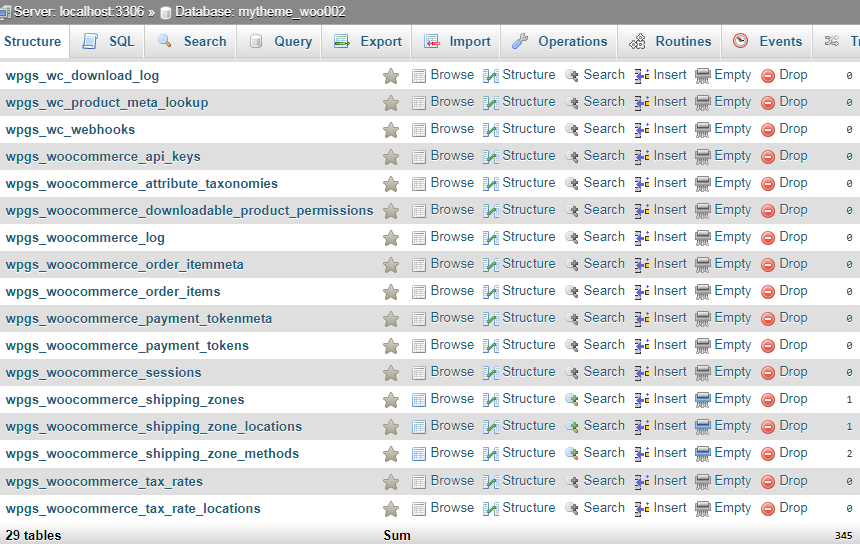The width and height of the screenshot is (860, 544).
Task: Click Database: mytheme_woo002 breadcrumb link
Action: 261,12
